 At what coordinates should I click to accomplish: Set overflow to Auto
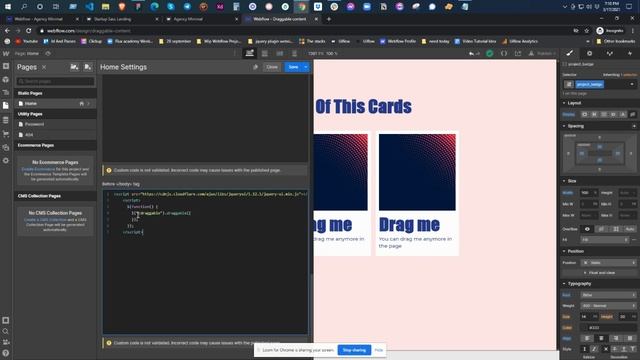(630, 229)
